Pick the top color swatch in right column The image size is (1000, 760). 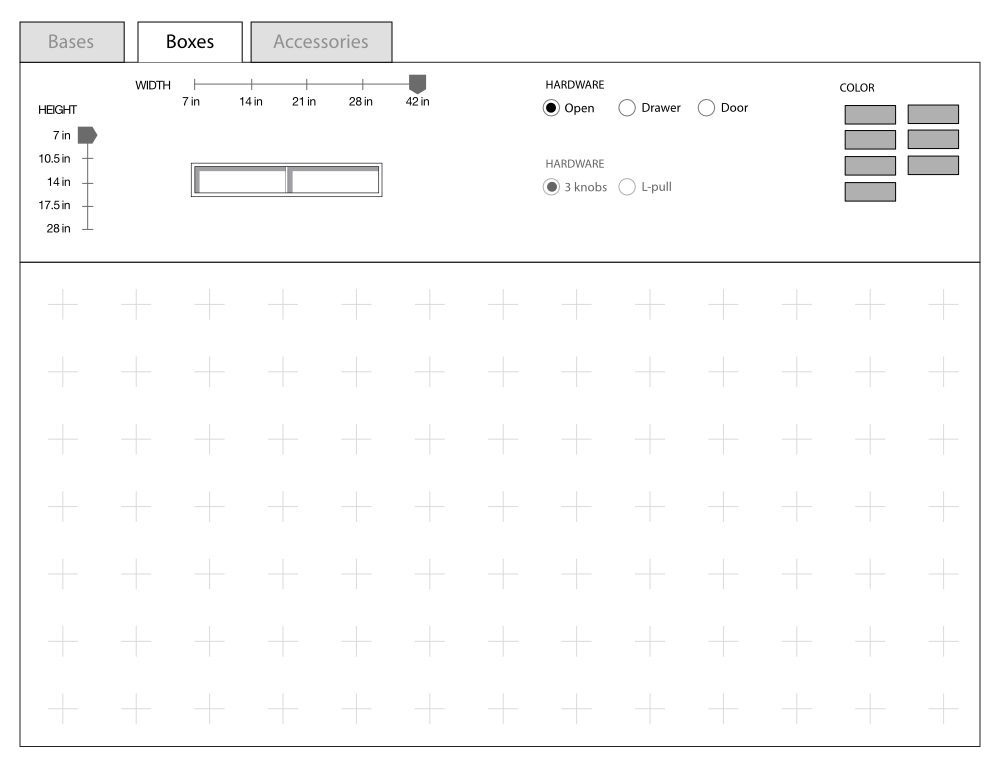(x=933, y=114)
